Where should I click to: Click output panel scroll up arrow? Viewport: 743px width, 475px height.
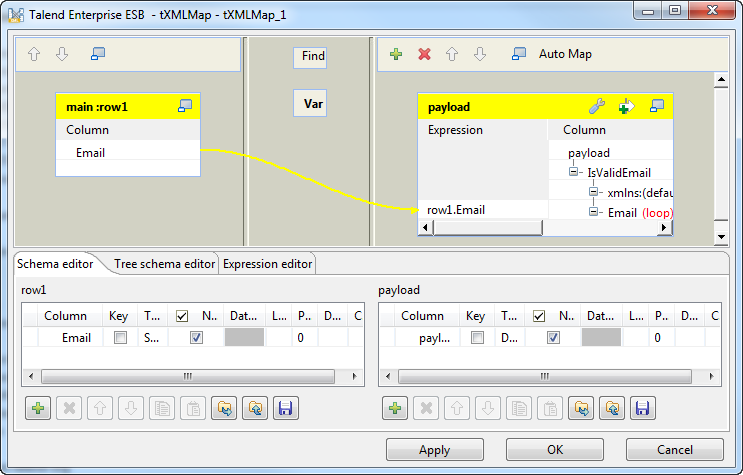point(721,79)
